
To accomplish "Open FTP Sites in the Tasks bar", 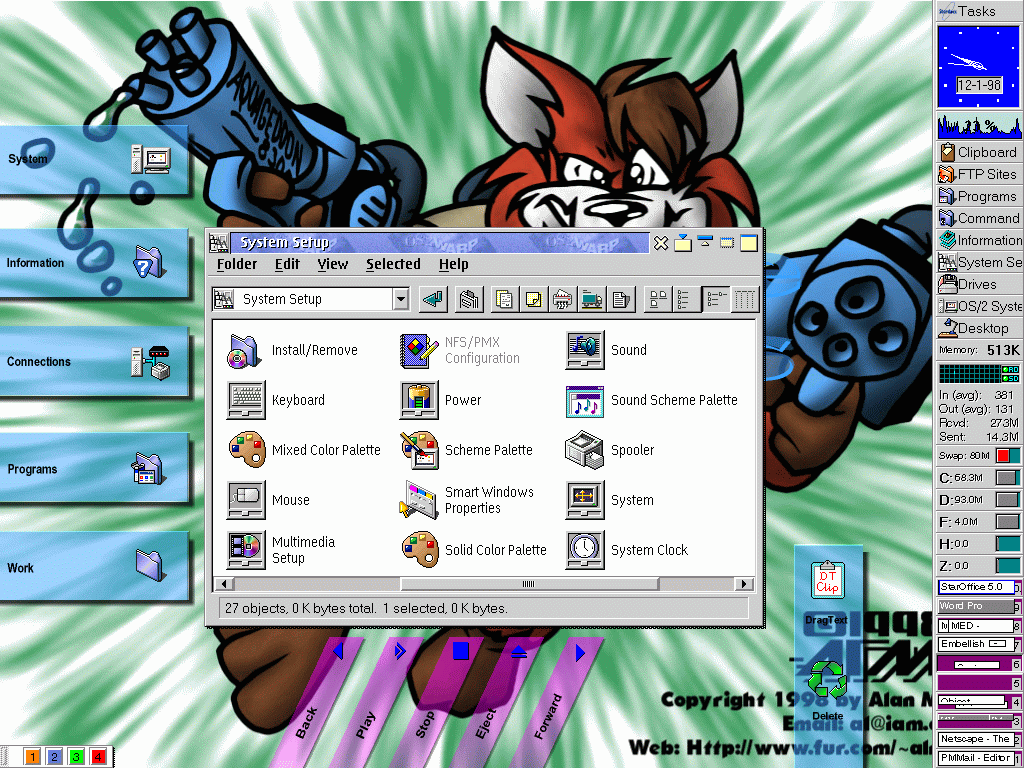I will (979, 174).
